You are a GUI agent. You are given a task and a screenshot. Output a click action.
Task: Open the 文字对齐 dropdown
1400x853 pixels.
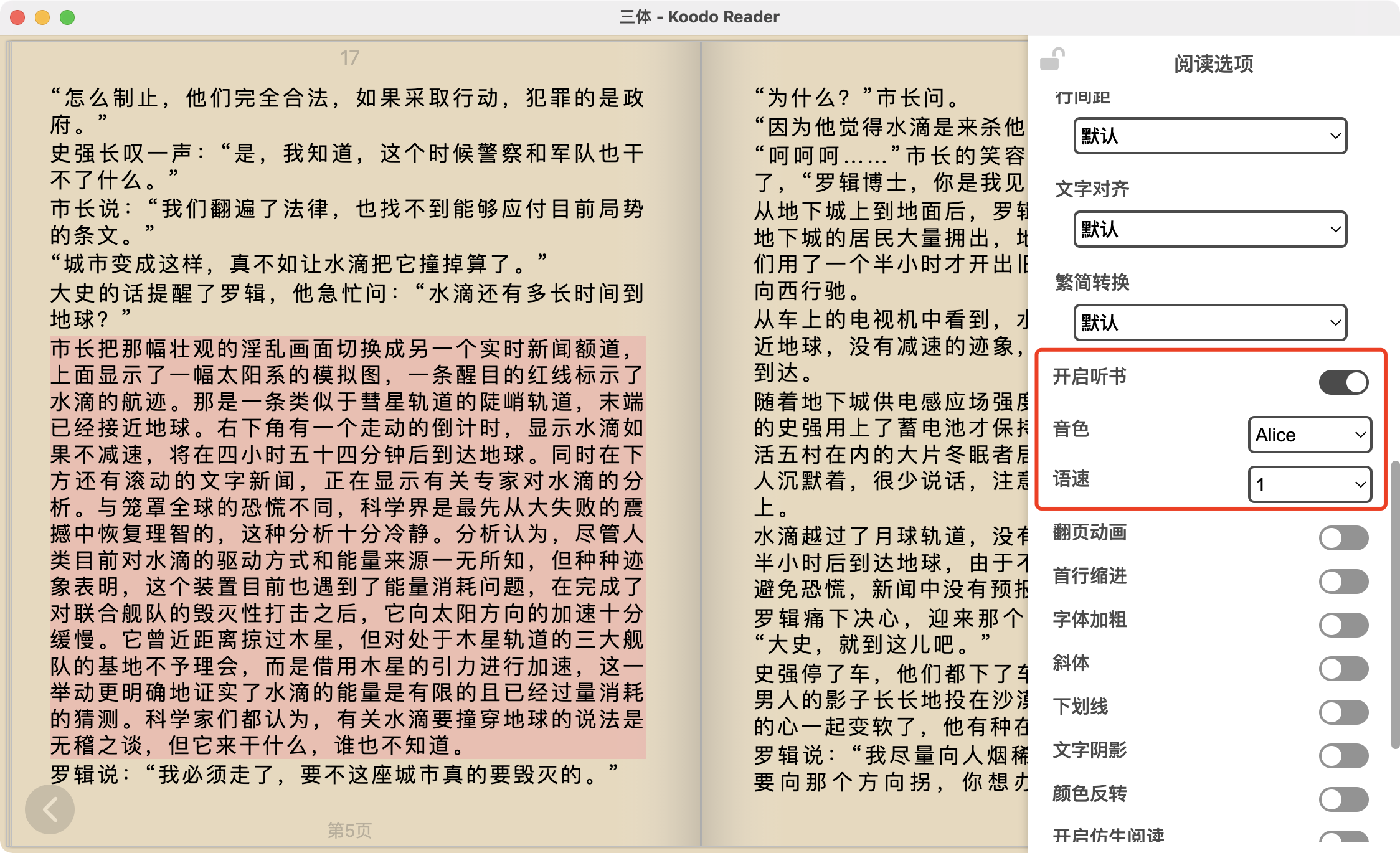(1210, 229)
